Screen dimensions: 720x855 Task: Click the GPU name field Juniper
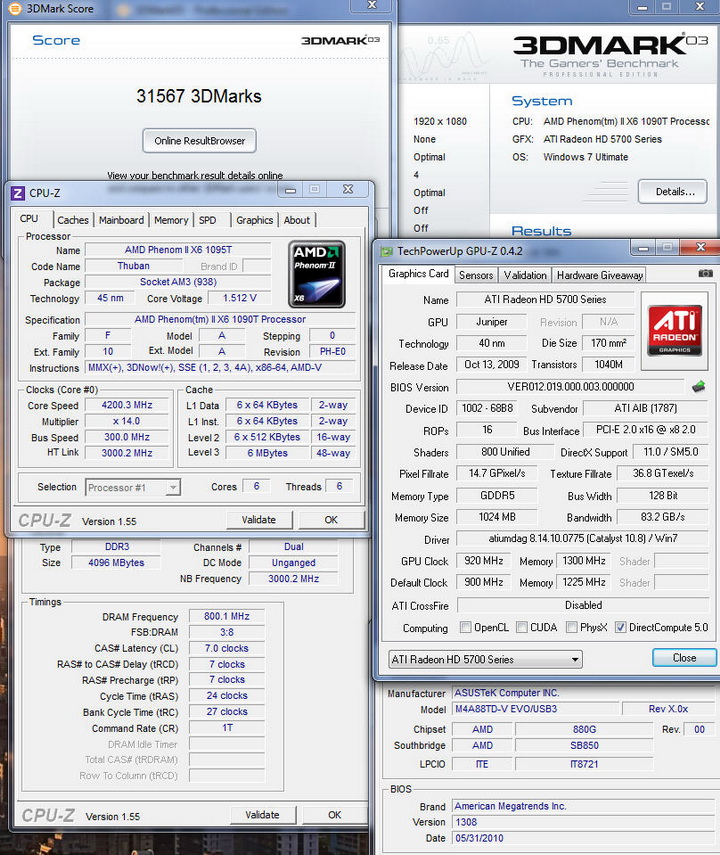(491, 322)
